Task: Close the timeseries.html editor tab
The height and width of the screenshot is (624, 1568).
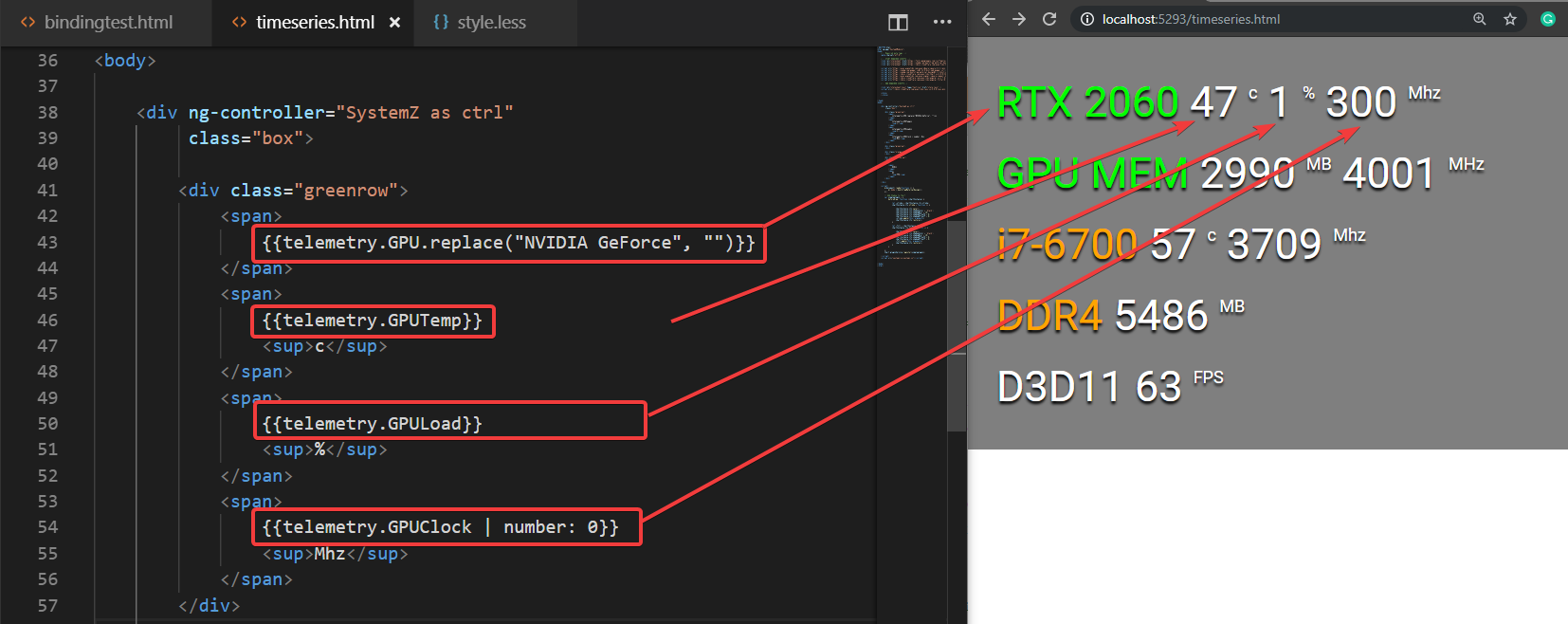Action: [x=394, y=22]
